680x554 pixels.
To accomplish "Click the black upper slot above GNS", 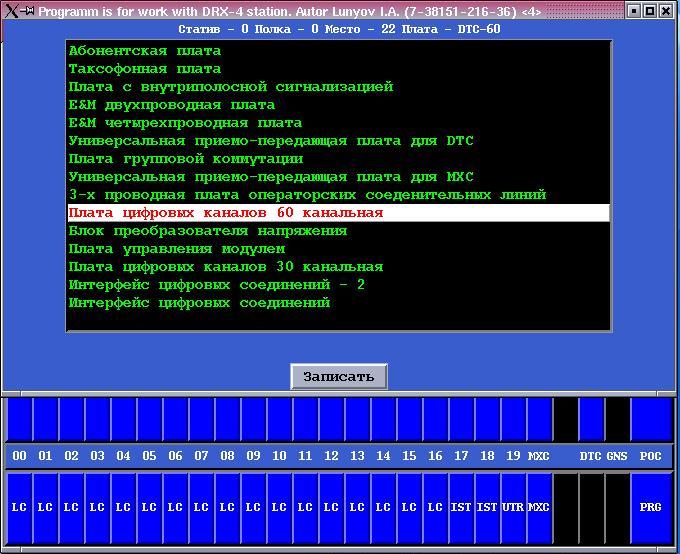I will (617, 420).
